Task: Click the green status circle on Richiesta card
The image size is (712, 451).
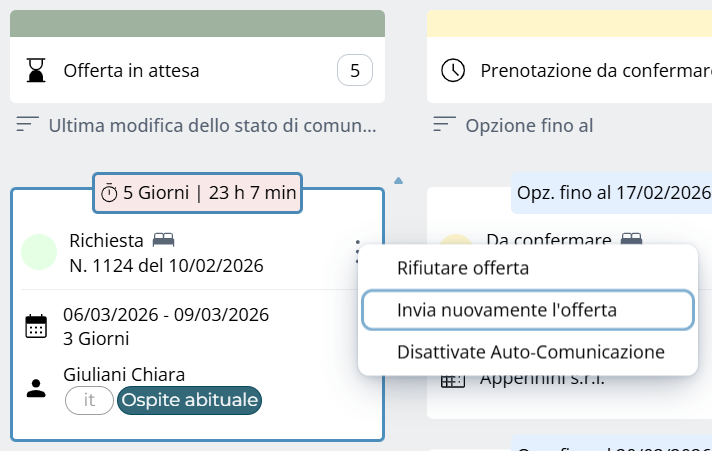Action: [x=39, y=252]
